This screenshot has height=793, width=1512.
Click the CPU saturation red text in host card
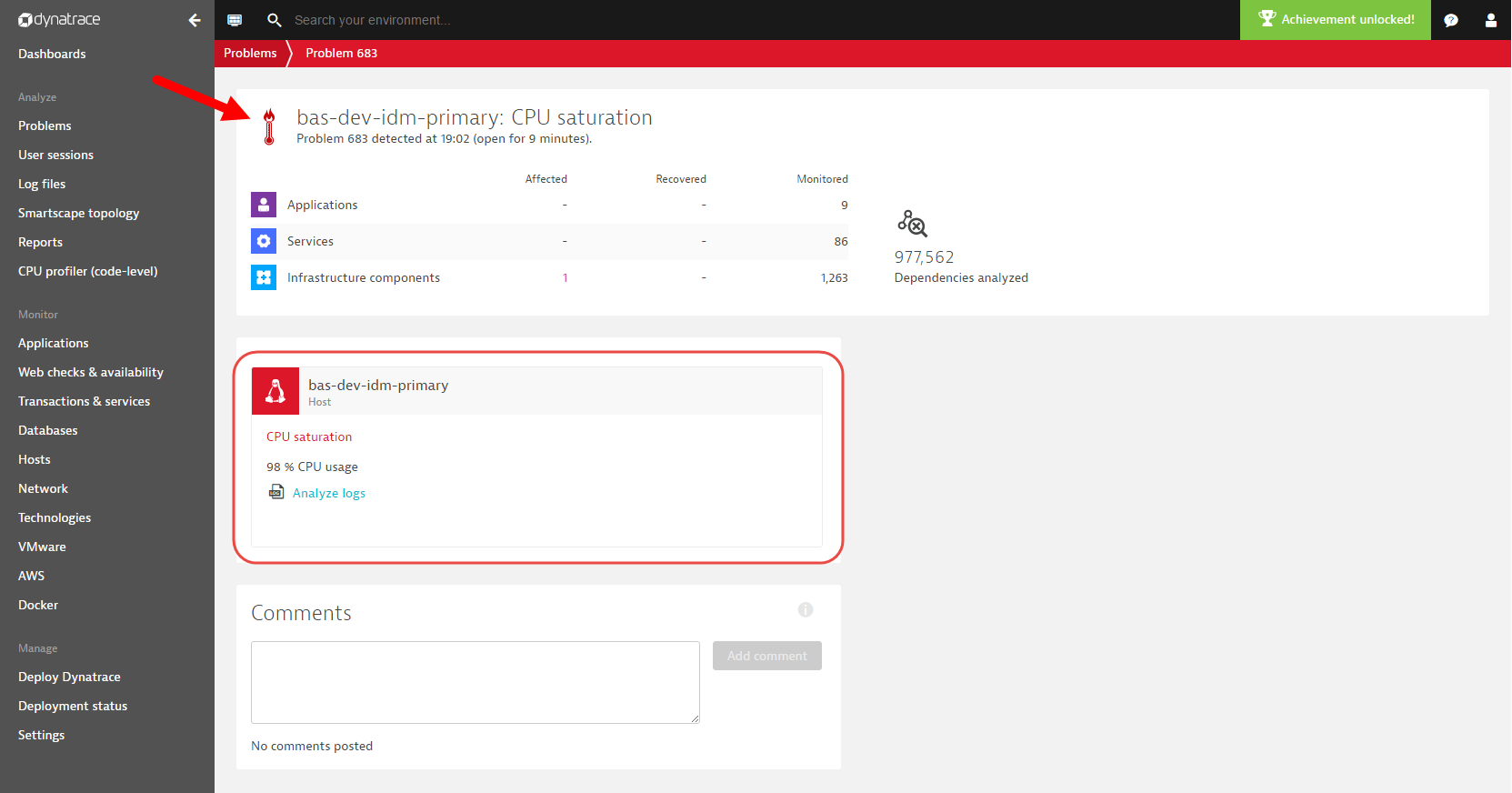[x=309, y=437]
